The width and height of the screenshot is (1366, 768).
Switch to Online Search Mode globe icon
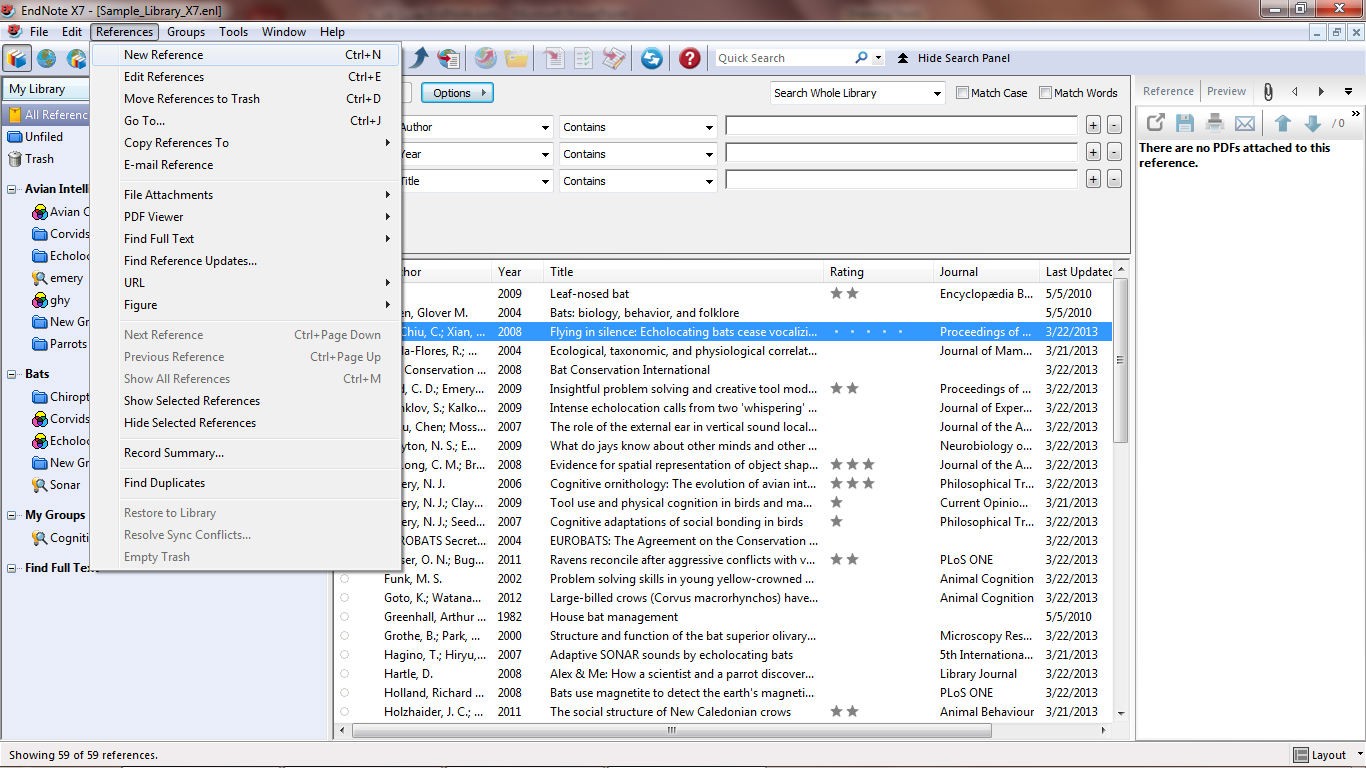pos(46,58)
